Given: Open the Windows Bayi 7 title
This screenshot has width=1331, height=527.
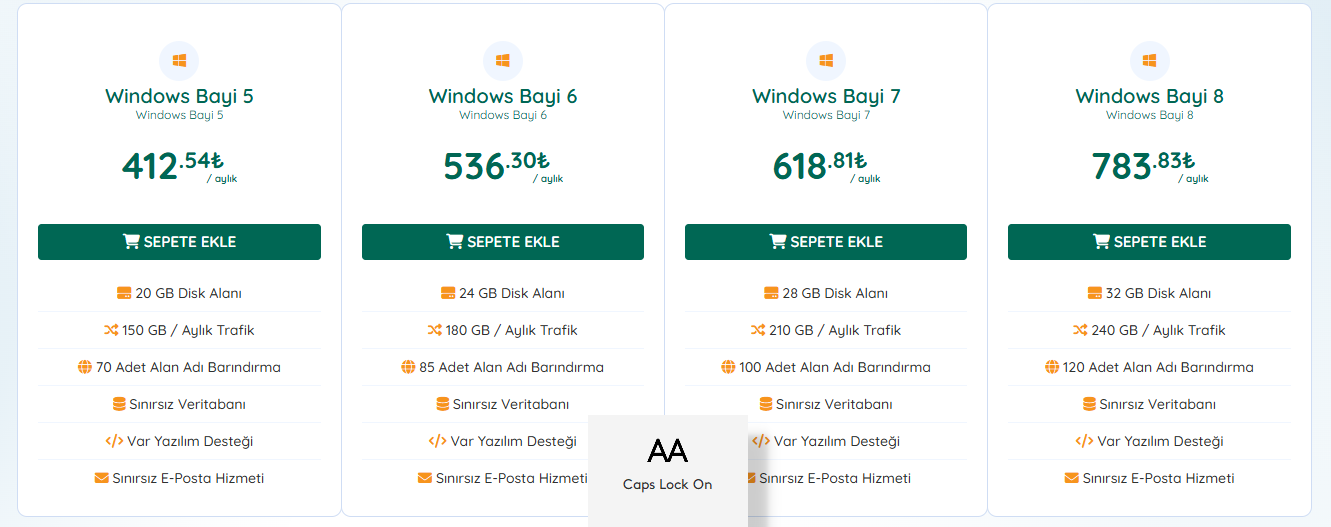Looking at the screenshot, I should coord(826,96).
